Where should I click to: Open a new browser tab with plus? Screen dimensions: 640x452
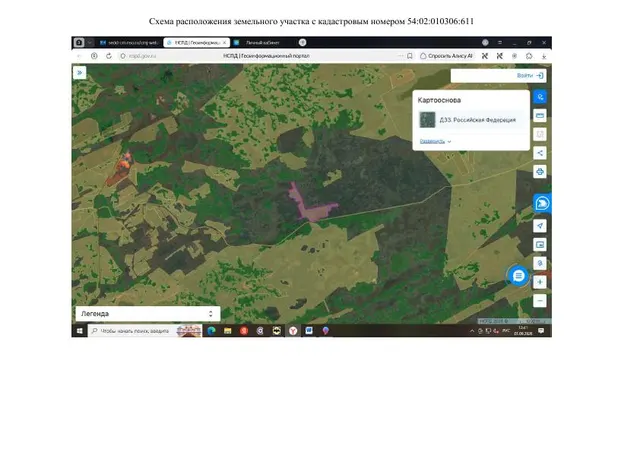(302, 42)
